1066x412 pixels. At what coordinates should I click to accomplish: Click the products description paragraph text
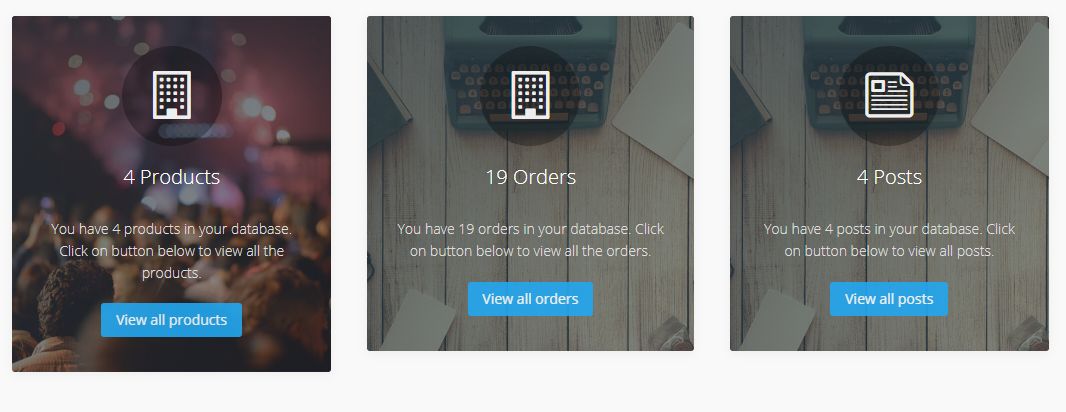tap(171, 251)
